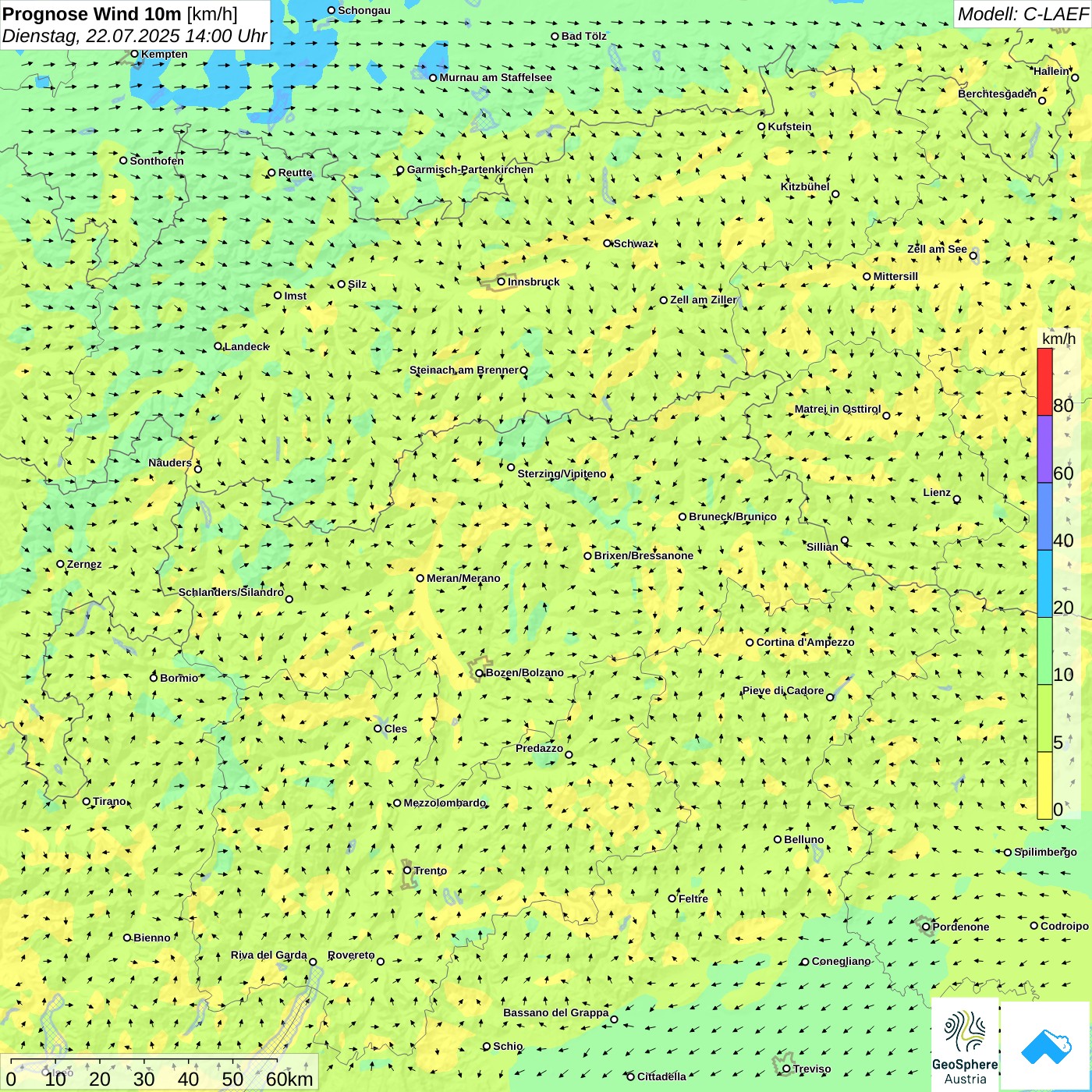
Task: Click the 'Bienno' label
Action: click(151, 938)
